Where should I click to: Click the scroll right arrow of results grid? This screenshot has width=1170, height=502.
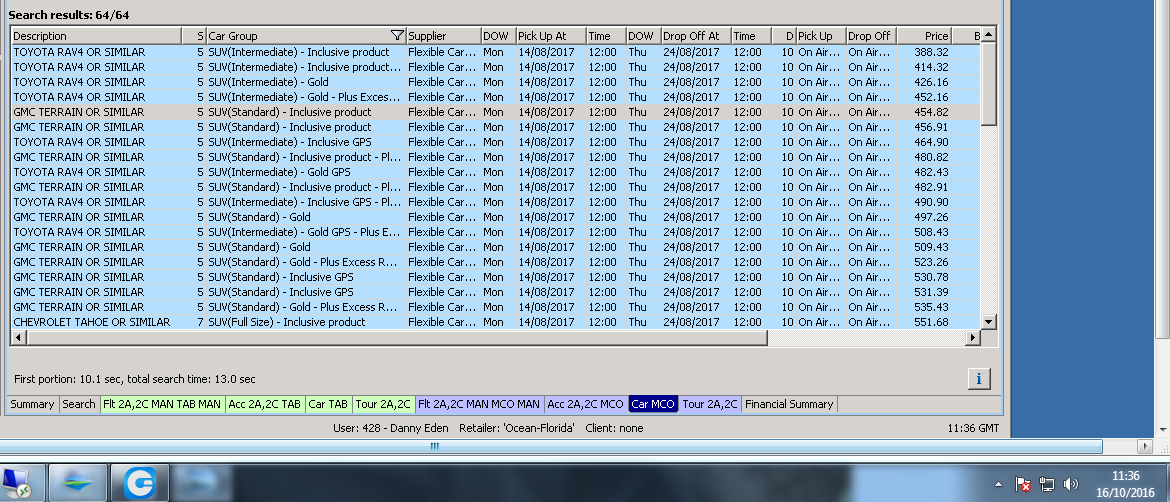(972, 338)
